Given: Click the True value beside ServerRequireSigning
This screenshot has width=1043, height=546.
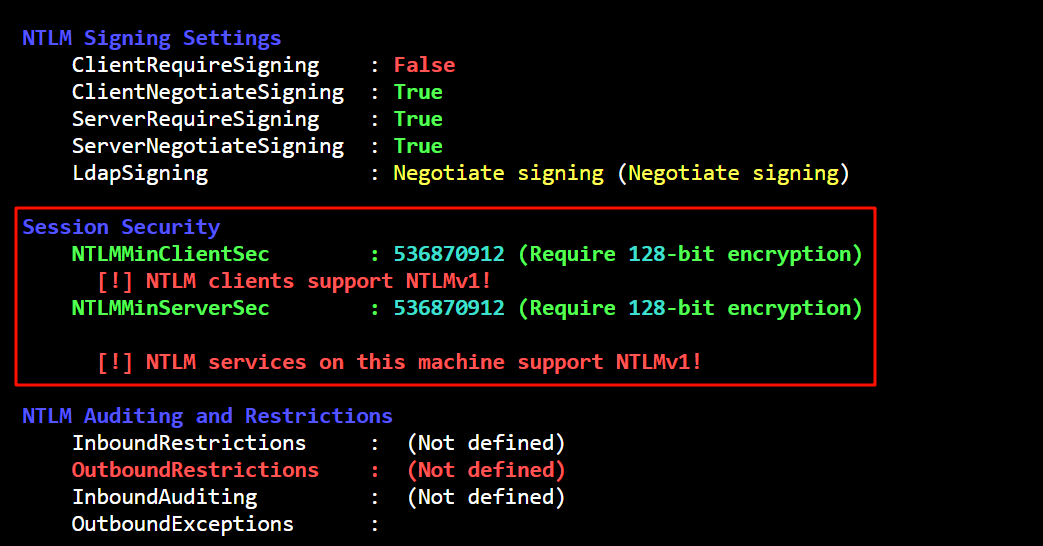Looking at the screenshot, I should point(418,119).
